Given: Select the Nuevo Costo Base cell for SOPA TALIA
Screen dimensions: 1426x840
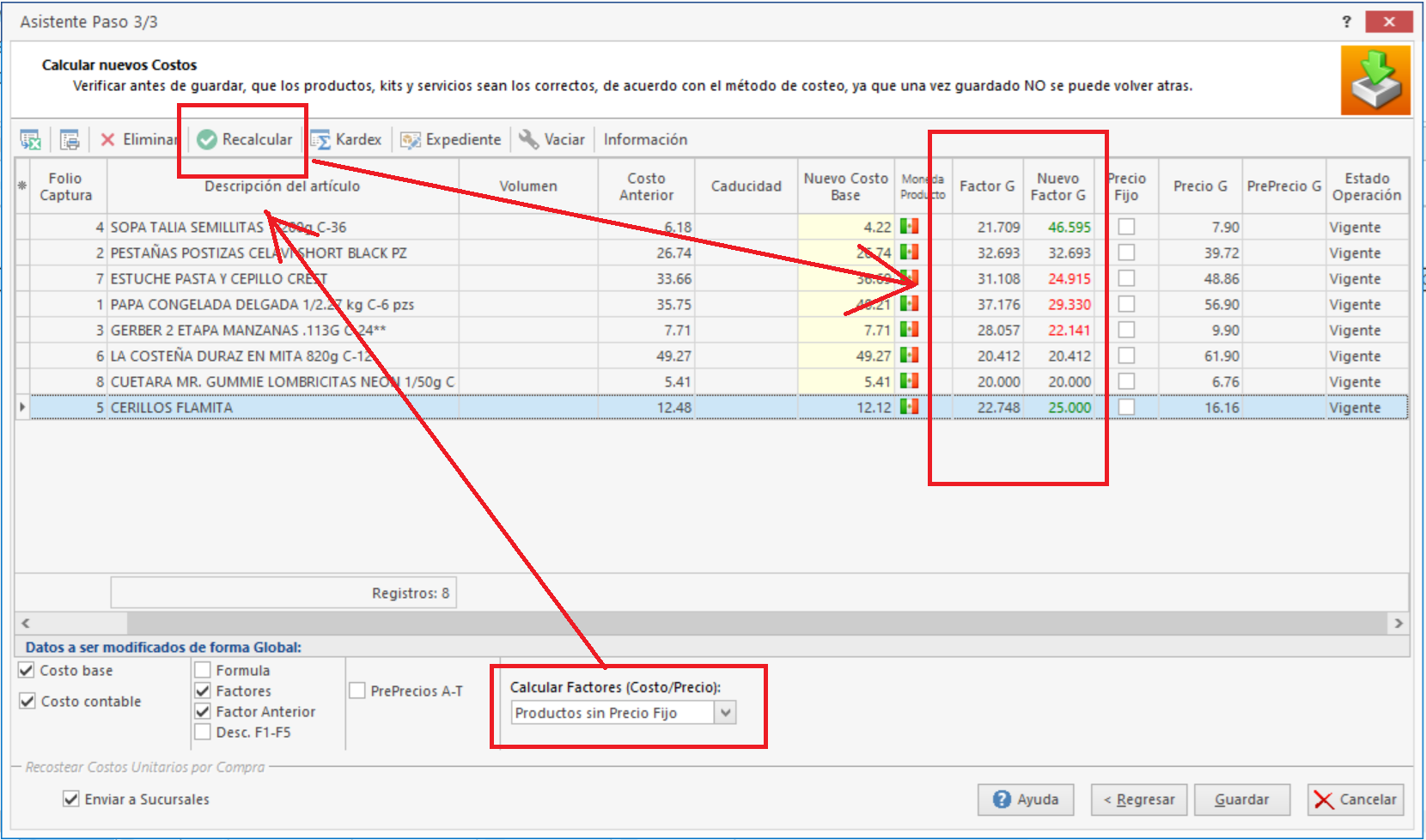Looking at the screenshot, I should point(846,227).
